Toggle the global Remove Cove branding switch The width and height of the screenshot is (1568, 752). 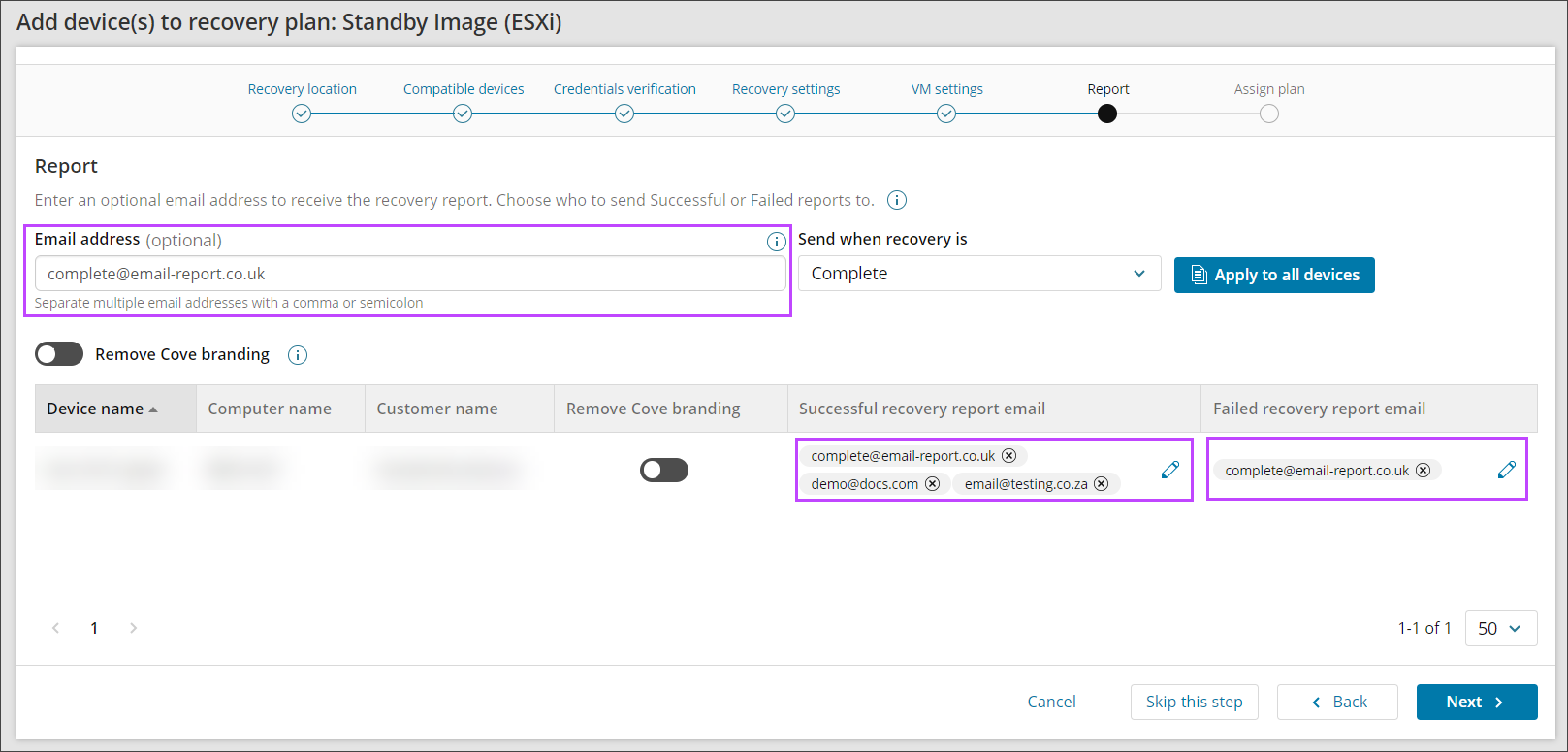pos(59,354)
